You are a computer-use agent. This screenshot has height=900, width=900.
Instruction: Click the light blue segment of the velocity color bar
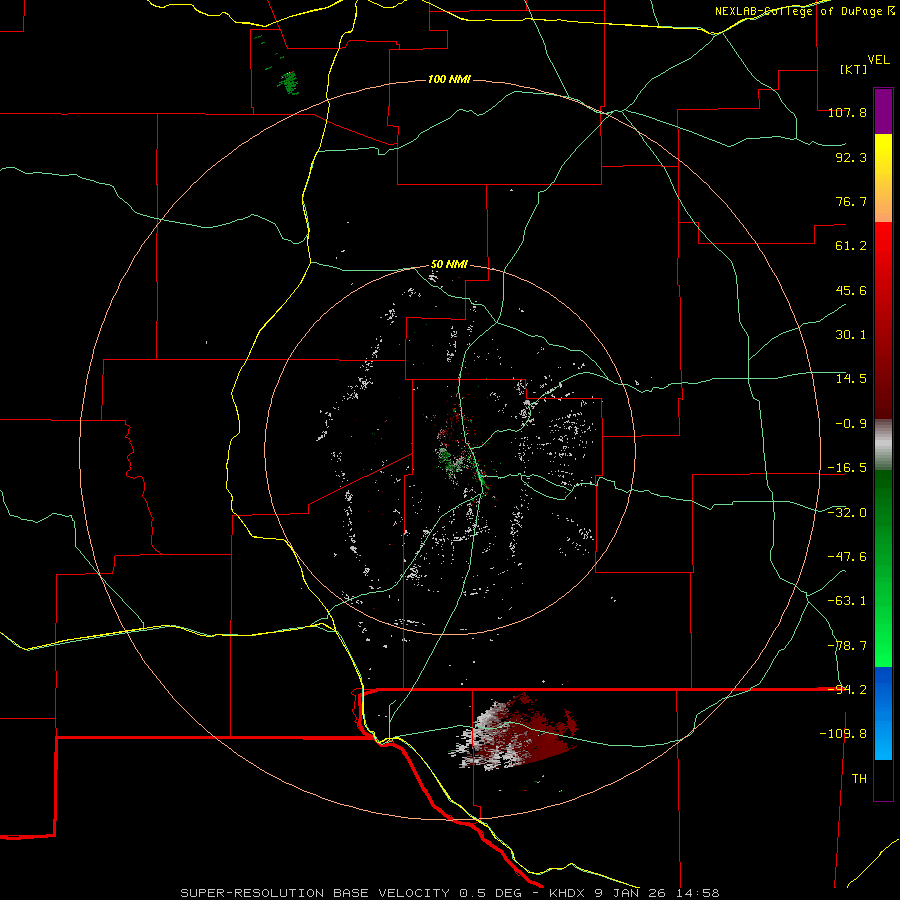coord(883,713)
